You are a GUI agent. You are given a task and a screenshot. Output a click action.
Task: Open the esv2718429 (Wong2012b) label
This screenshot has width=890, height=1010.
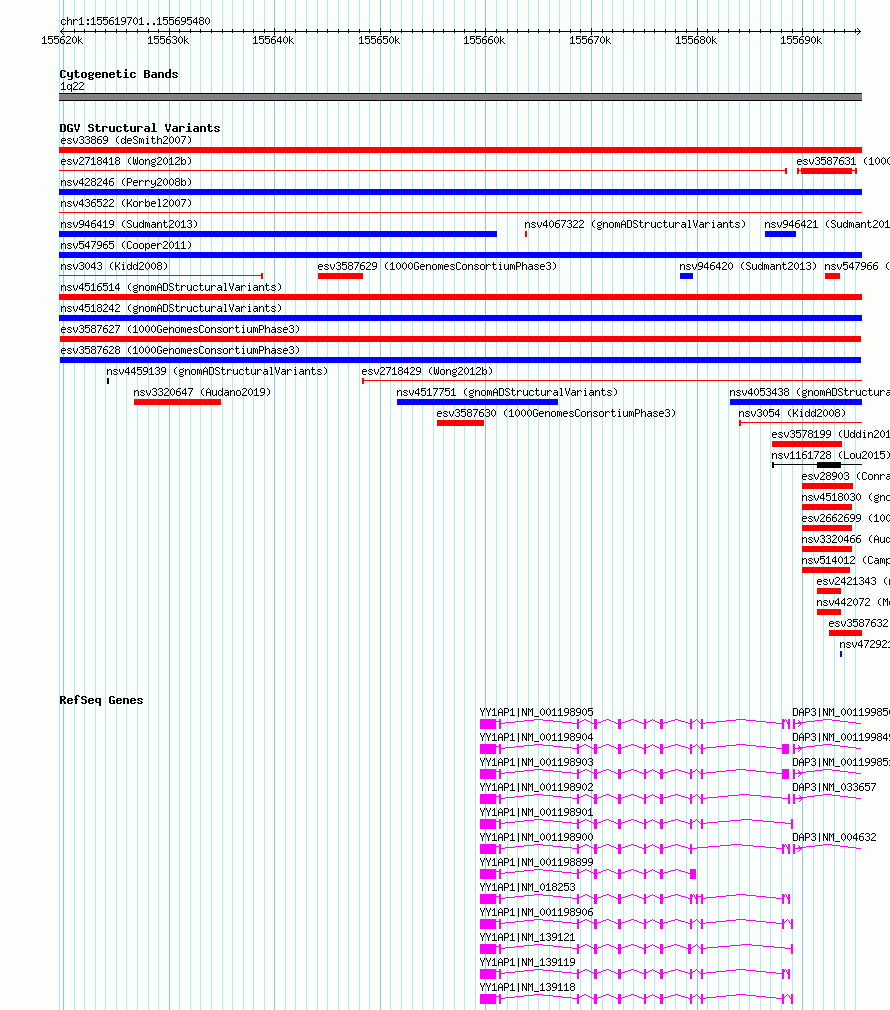coord(427,372)
